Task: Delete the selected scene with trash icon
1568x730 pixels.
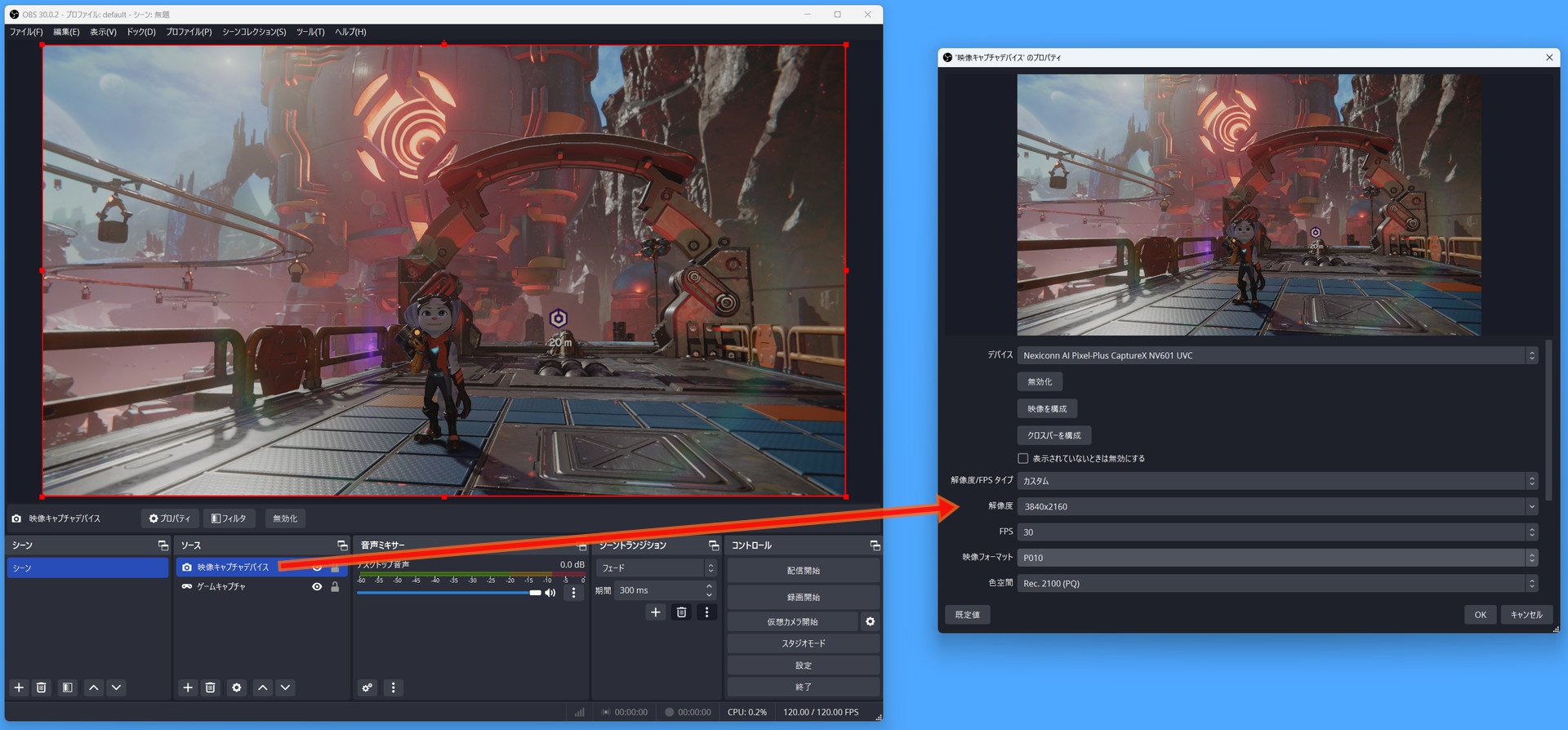Action: [42, 688]
